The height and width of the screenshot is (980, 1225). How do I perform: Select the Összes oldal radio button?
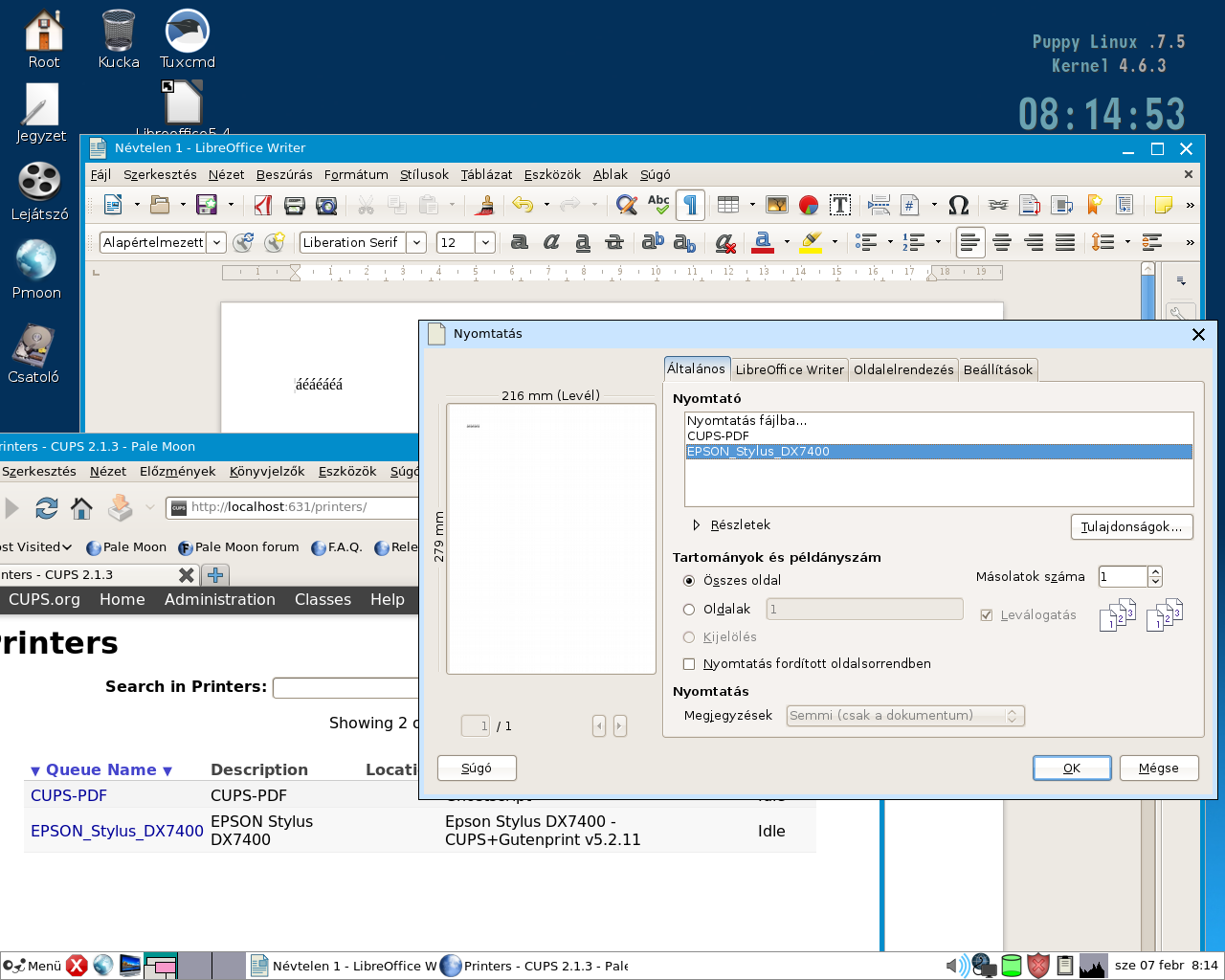click(689, 581)
